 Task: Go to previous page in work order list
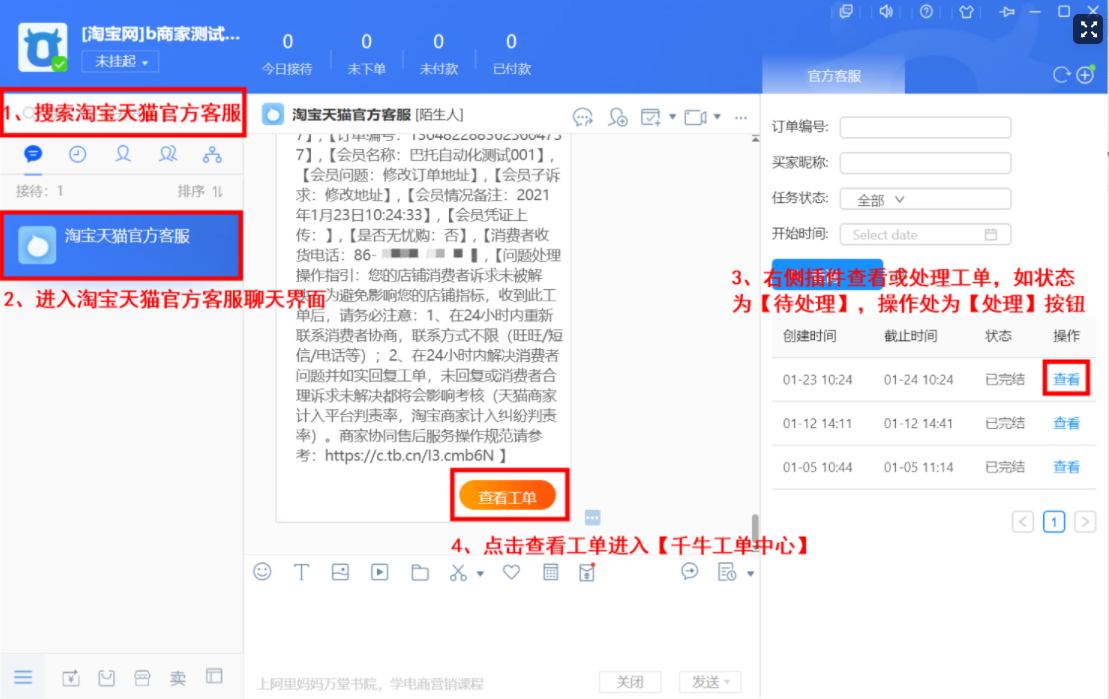coord(1023,521)
